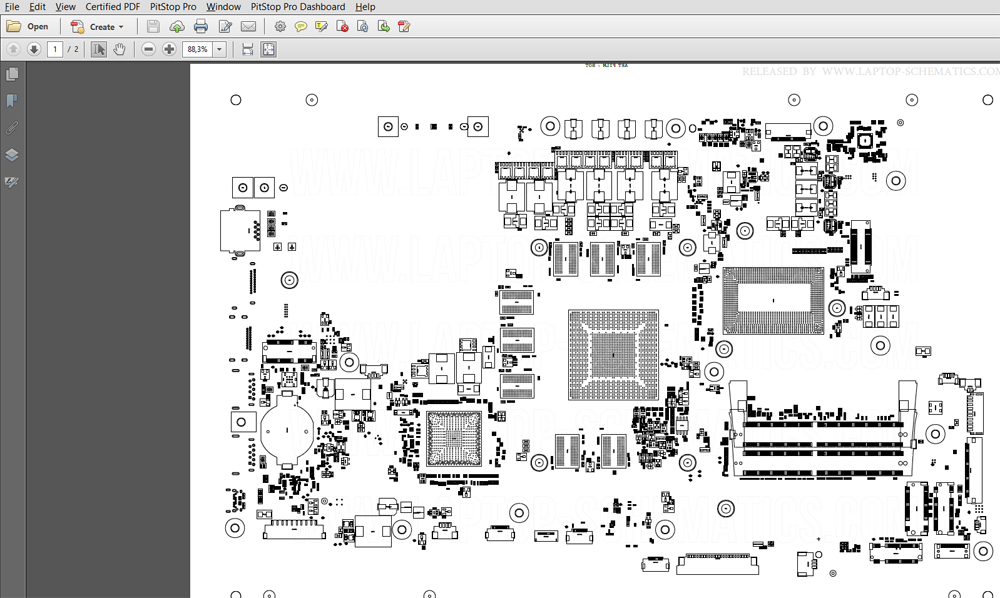1000x598 pixels.
Task: Open the PitStop Pro Dashboard menu
Action: tap(298, 6)
